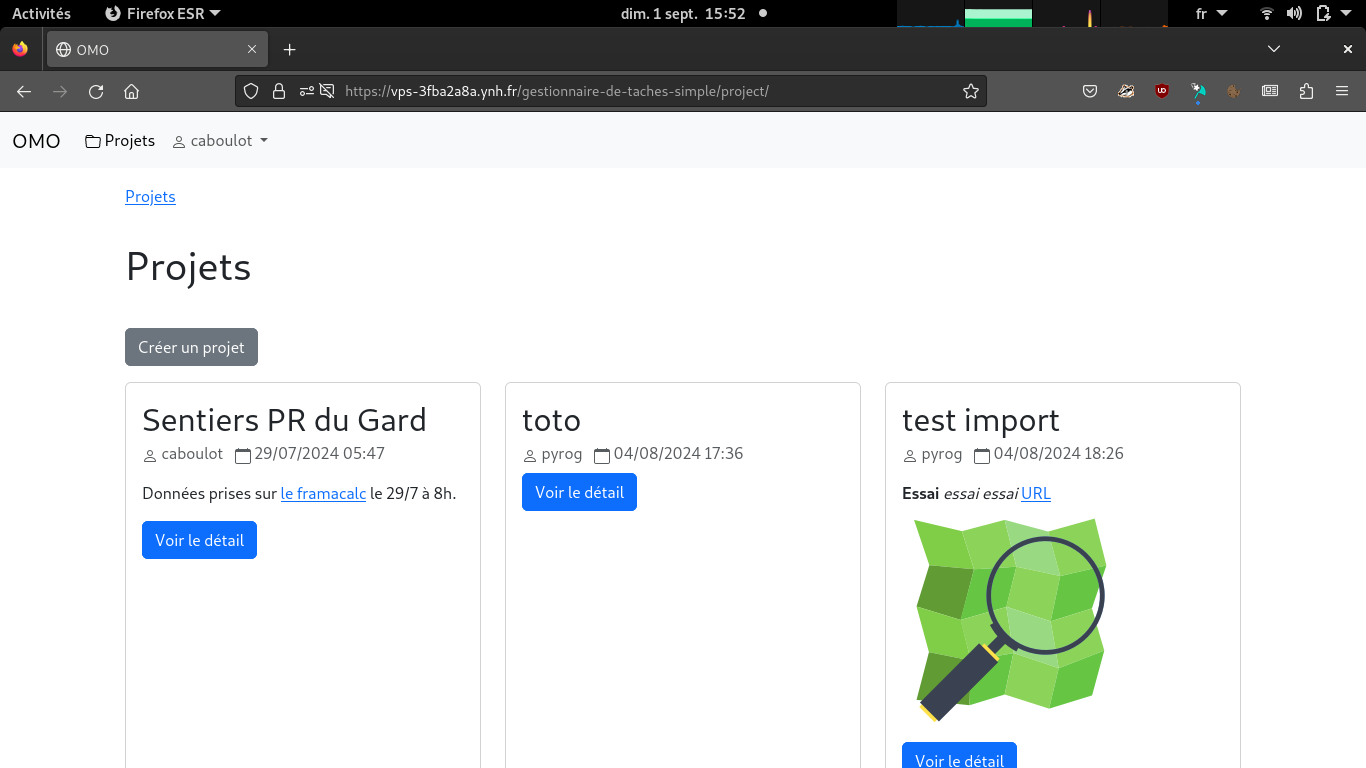Click the cookie extension icon

tap(1234, 91)
